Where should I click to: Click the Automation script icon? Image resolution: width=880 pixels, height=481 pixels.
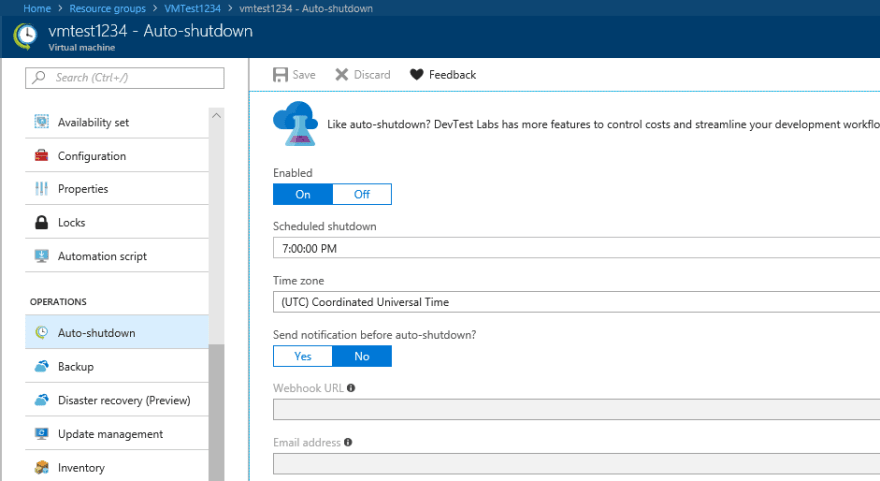pyautogui.click(x=42, y=256)
